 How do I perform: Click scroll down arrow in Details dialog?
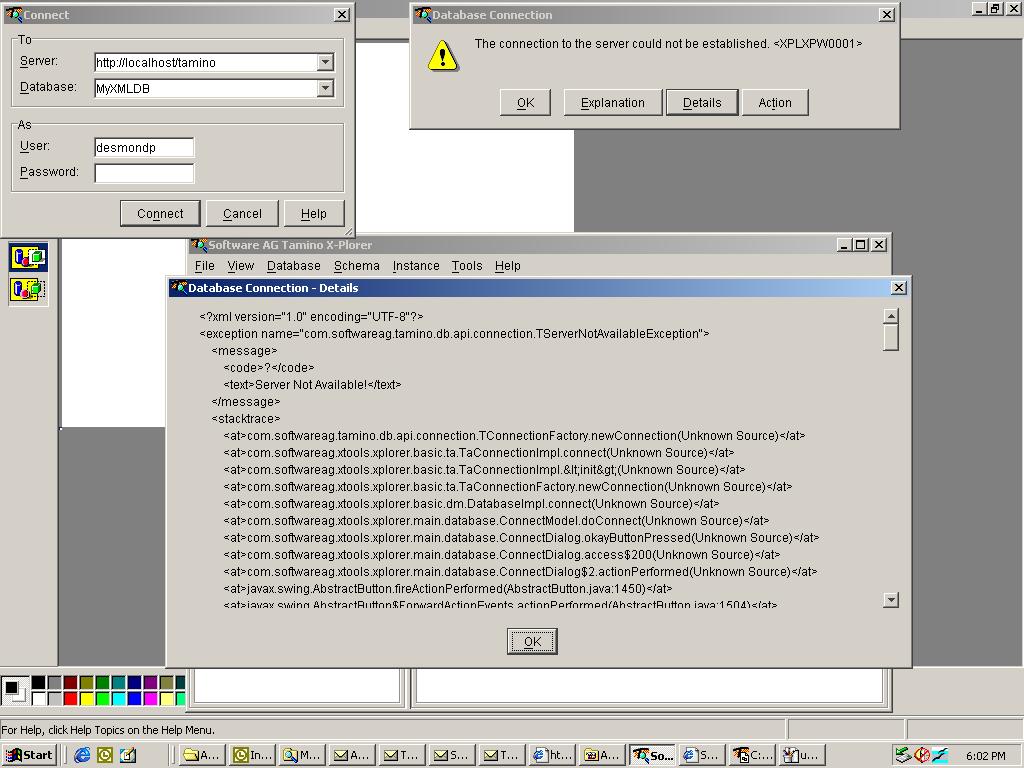891,600
